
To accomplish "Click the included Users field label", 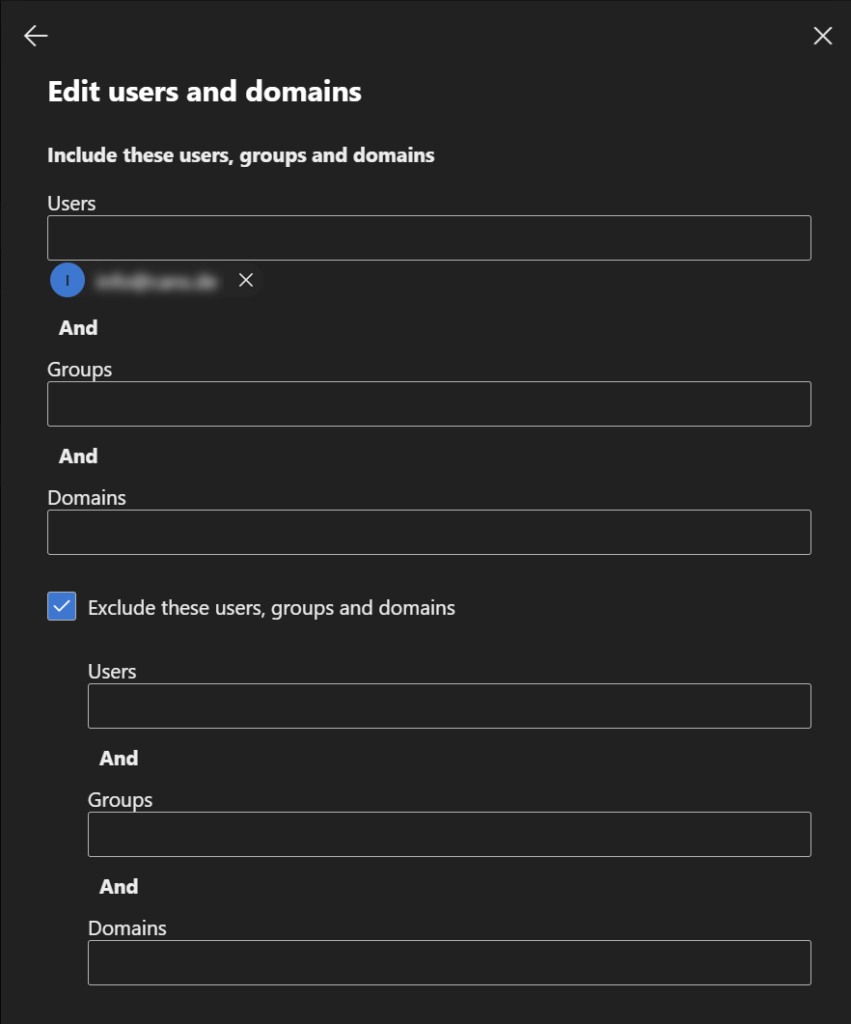I will [71, 203].
